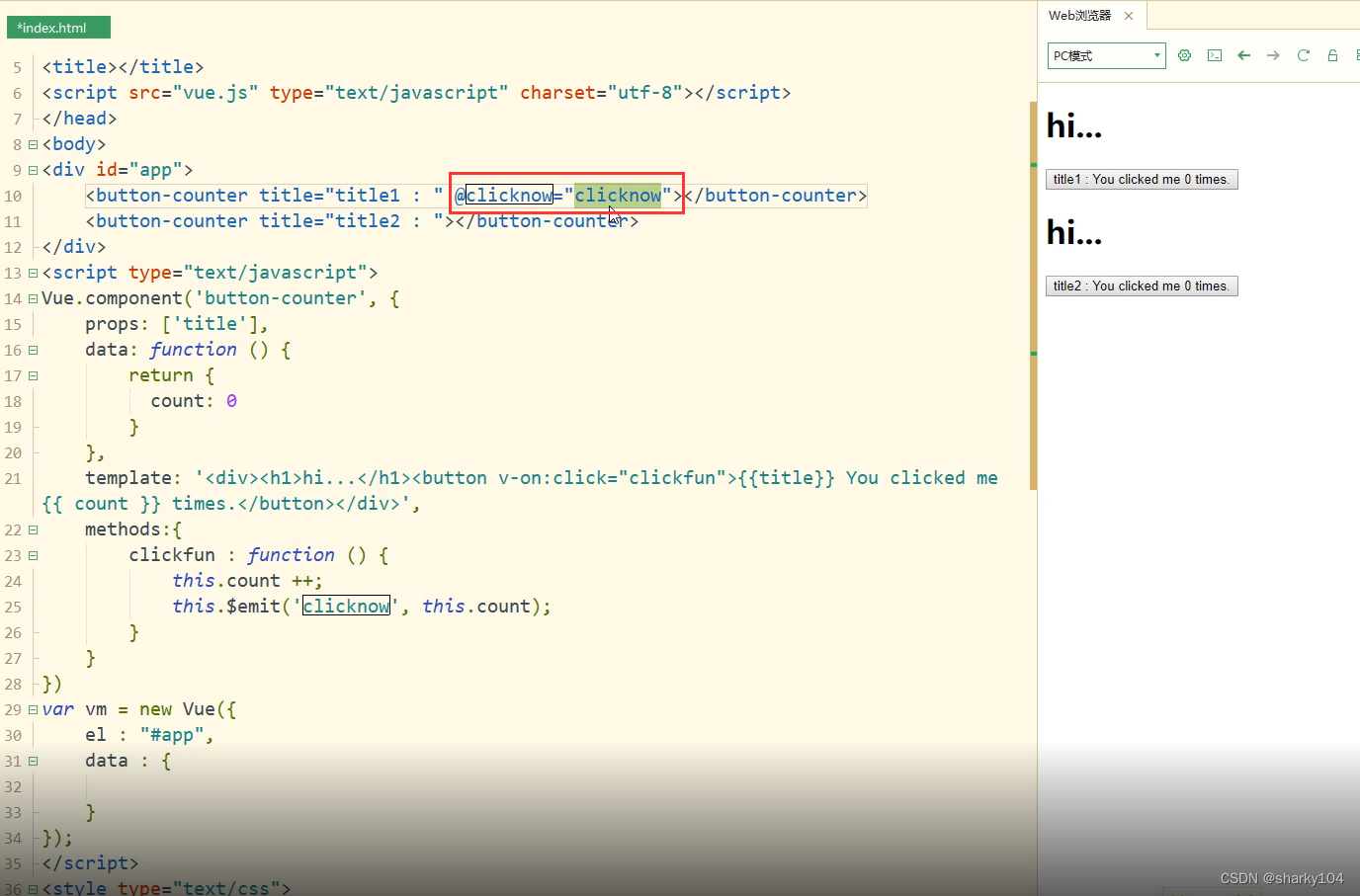
Task: Collapse the clickfun function fold on line 23
Action: point(33,555)
